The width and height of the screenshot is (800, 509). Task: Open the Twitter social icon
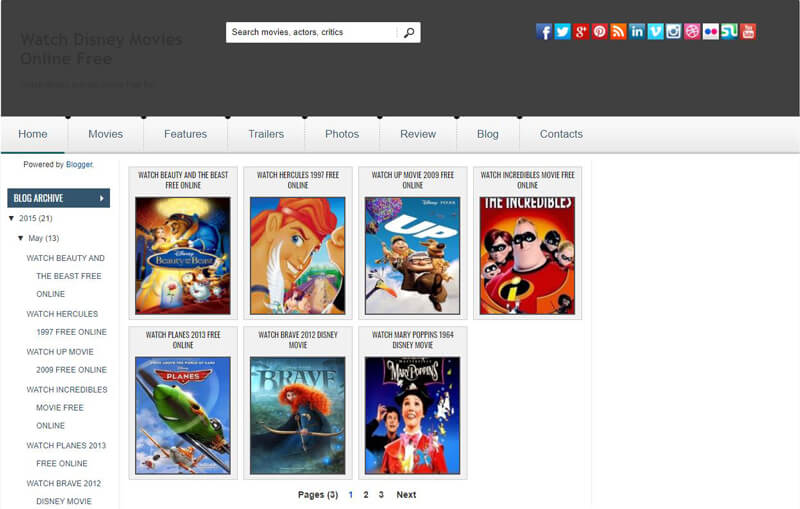pos(562,32)
